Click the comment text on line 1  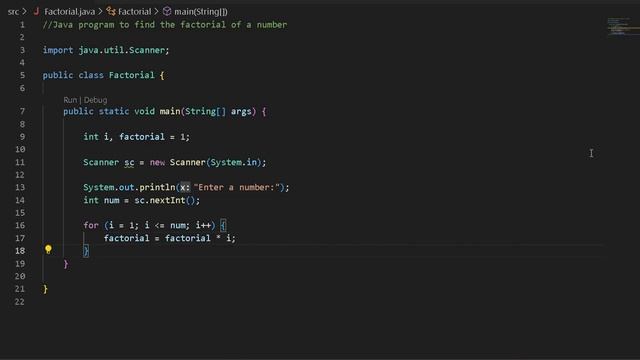[x=165, y=25]
